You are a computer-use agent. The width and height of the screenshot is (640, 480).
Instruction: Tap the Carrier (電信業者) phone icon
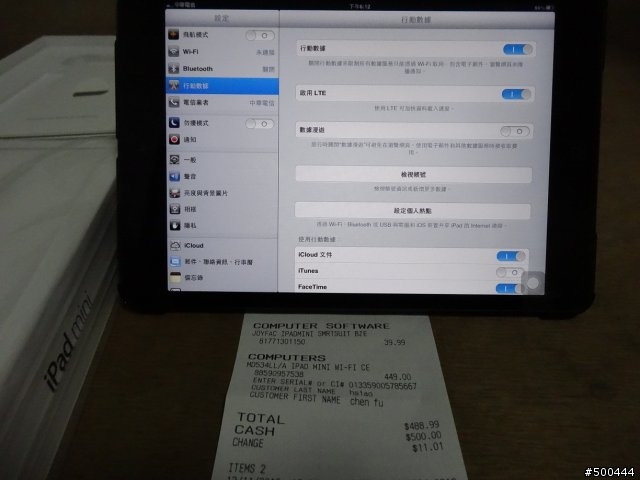(x=174, y=102)
